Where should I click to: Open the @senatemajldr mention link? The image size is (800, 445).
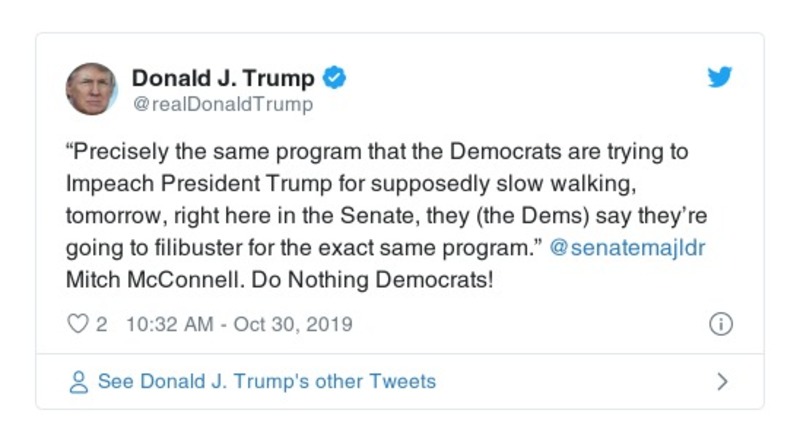tap(628, 248)
